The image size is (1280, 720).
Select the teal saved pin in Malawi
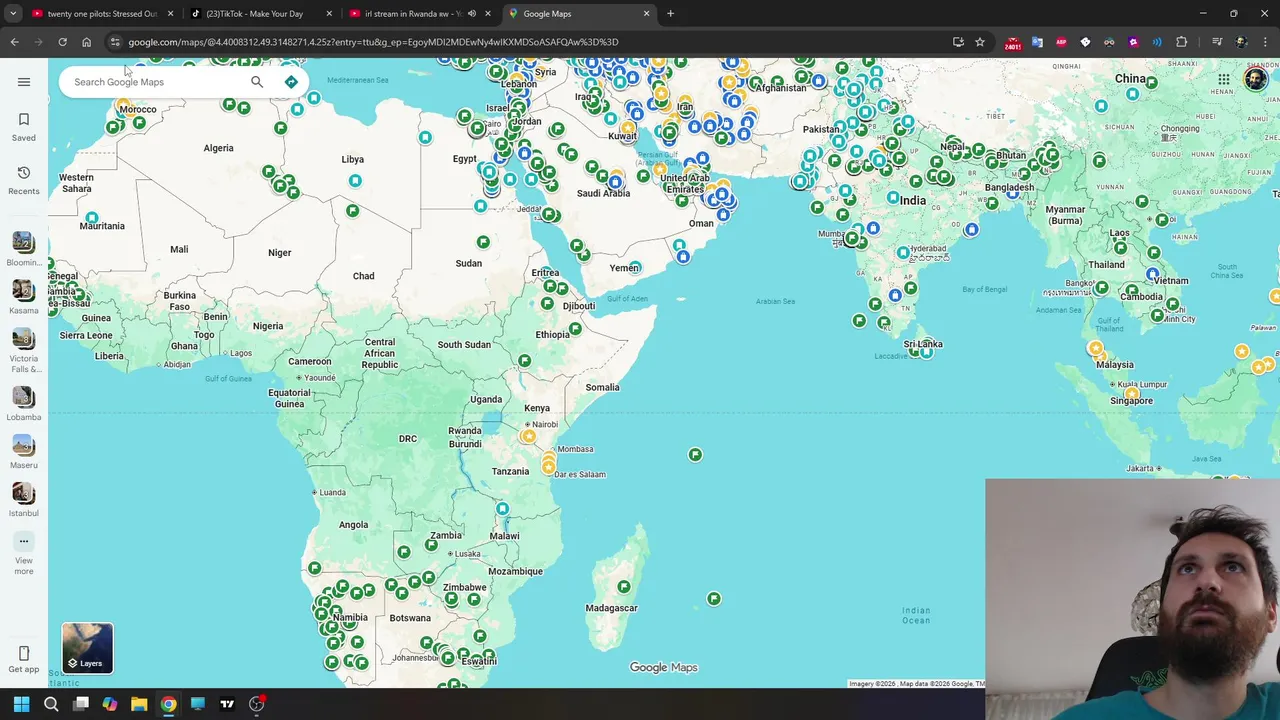pyautogui.click(x=502, y=509)
